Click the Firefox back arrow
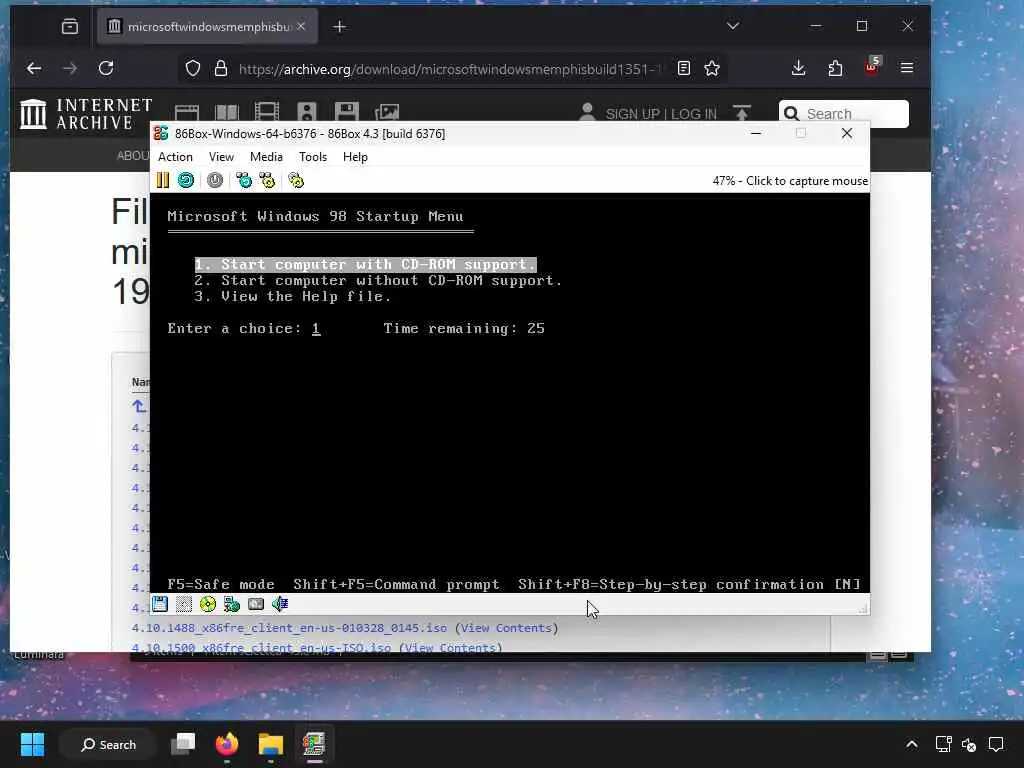 (x=34, y=68)
